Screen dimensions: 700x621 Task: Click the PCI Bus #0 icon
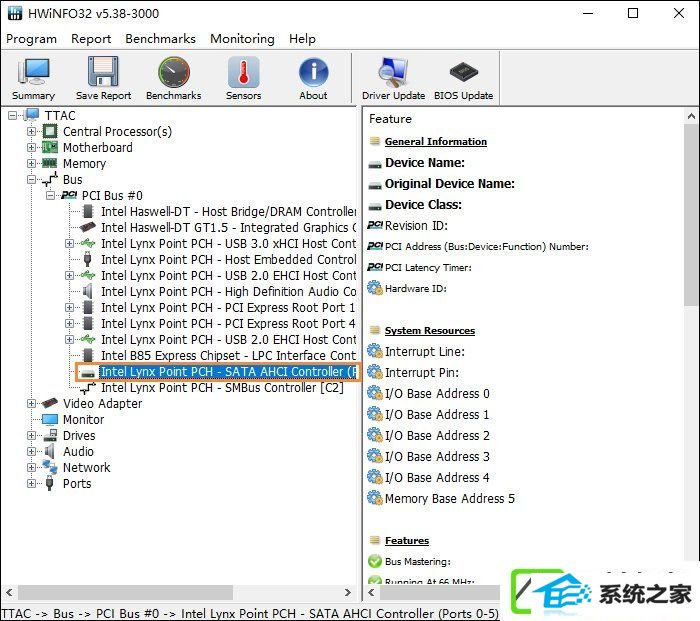(x=69, y=195)
